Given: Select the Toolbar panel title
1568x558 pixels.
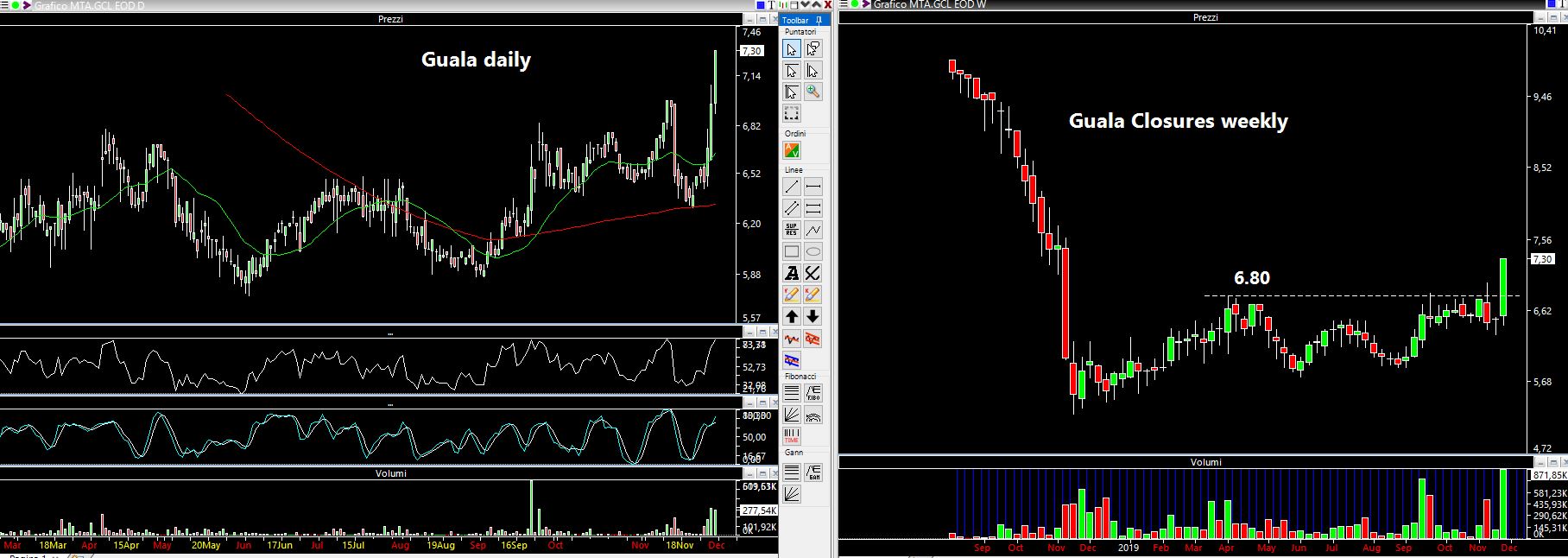Looking at the screenshot, I should (x=795, y=21).
